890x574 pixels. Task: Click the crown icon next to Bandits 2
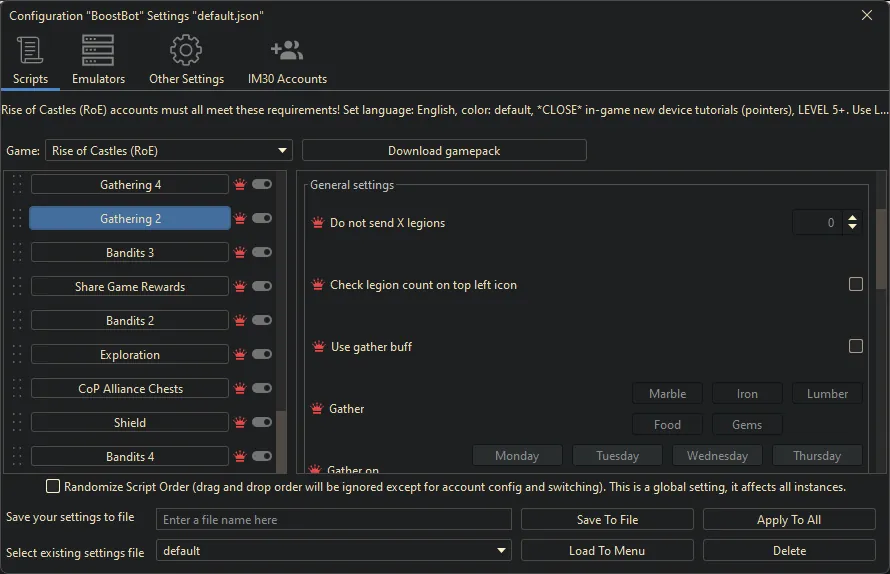(x=240, y=321)
